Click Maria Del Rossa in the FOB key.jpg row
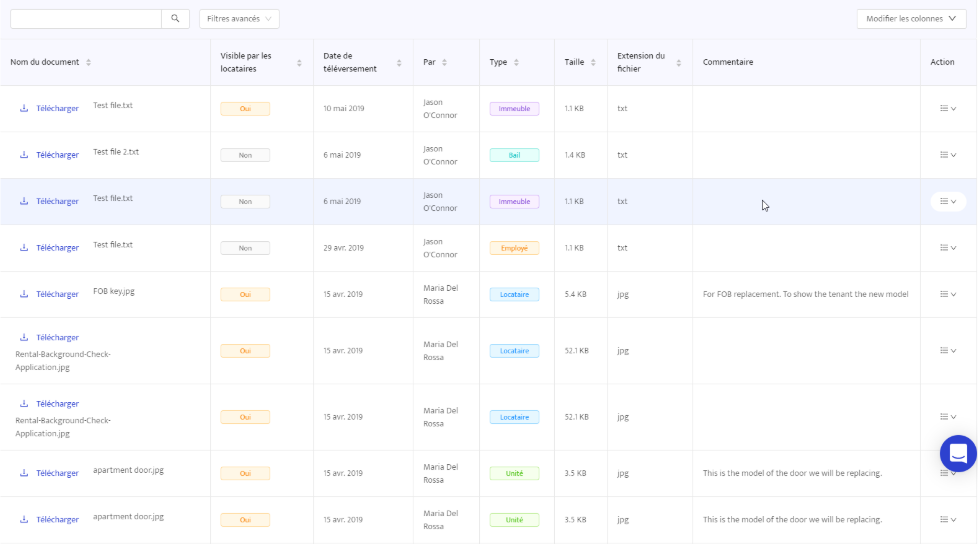This screenshot has width=978, height=544. coord(441,294)
